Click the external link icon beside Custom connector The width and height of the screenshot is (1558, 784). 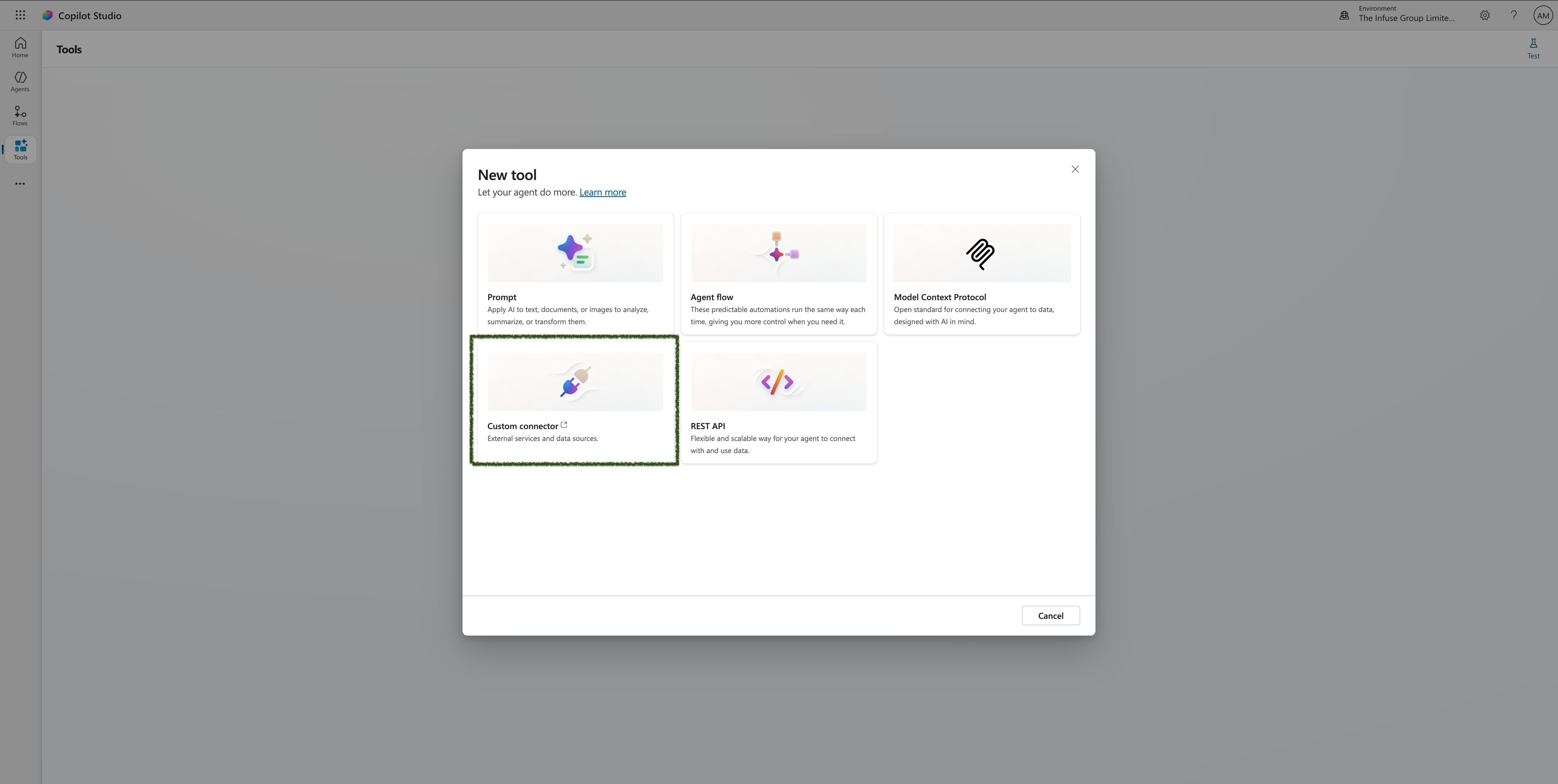[564, 425]
